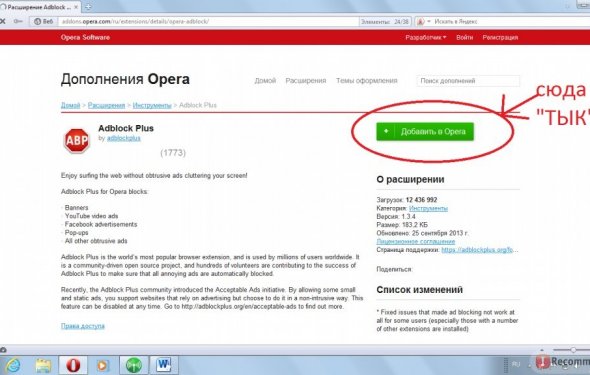Open the adblockplus author link
This screenshot has width=590, height=375.
point(123,138)
